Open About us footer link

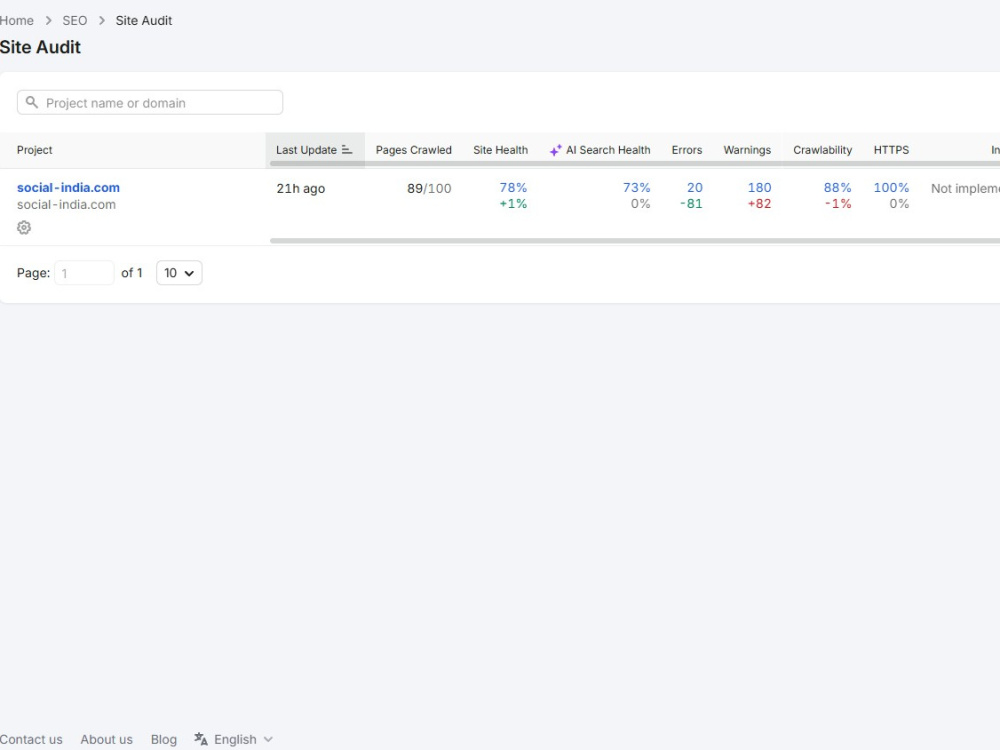(107, 739)
